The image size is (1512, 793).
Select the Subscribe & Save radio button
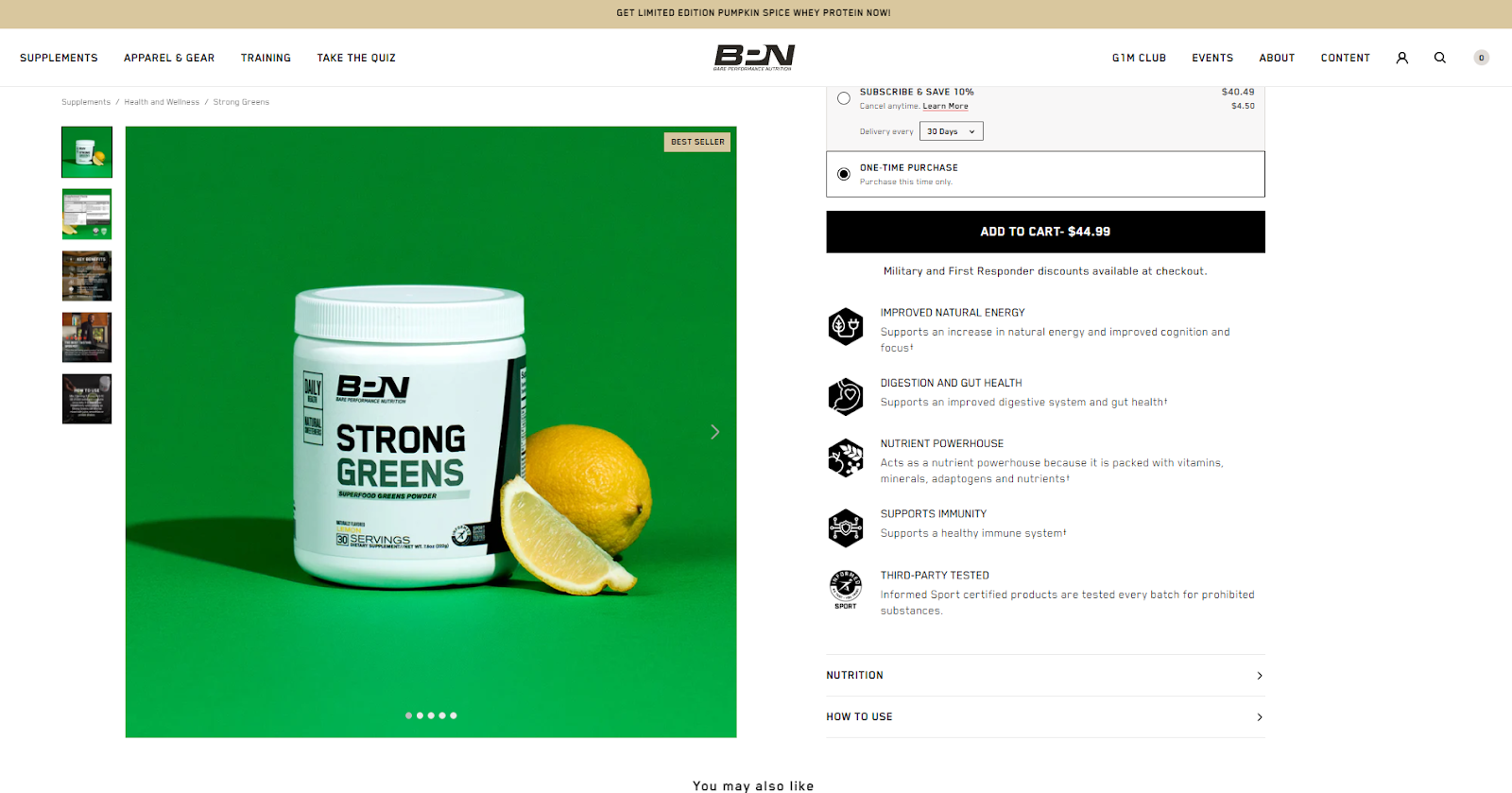pyautogui.click(x=844, y=98)
